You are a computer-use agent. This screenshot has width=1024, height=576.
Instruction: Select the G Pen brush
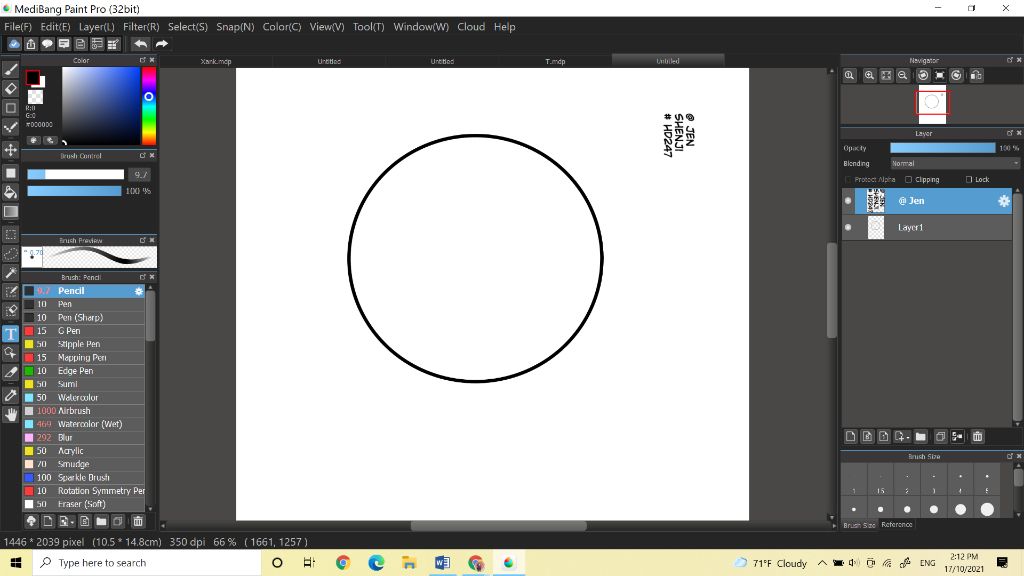84,331
